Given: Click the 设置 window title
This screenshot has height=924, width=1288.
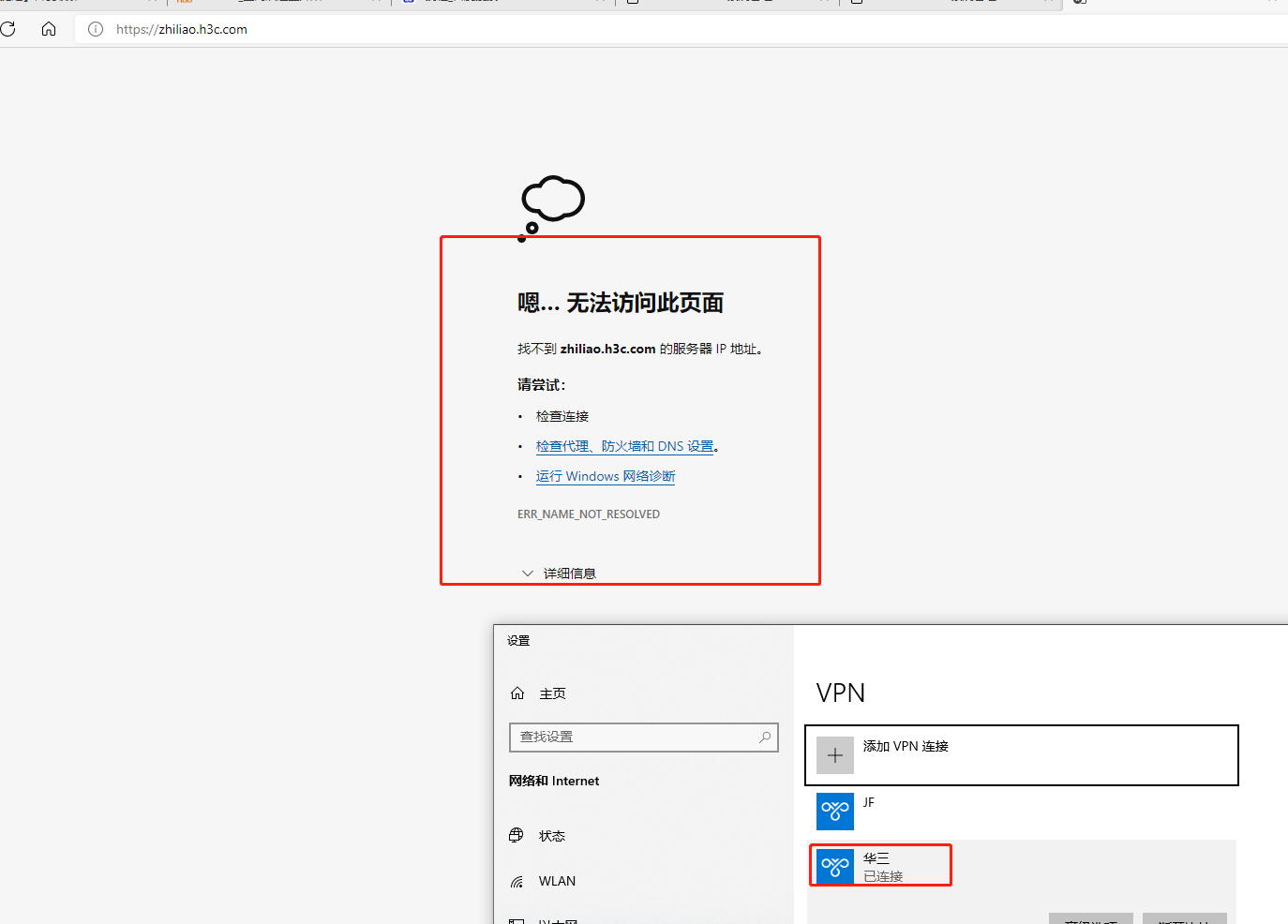Looking at the screenshot, I should click(x=518, y=641).
